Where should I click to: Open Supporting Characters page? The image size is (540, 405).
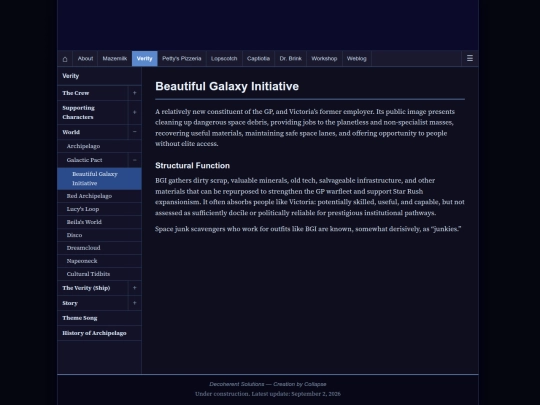93,112
